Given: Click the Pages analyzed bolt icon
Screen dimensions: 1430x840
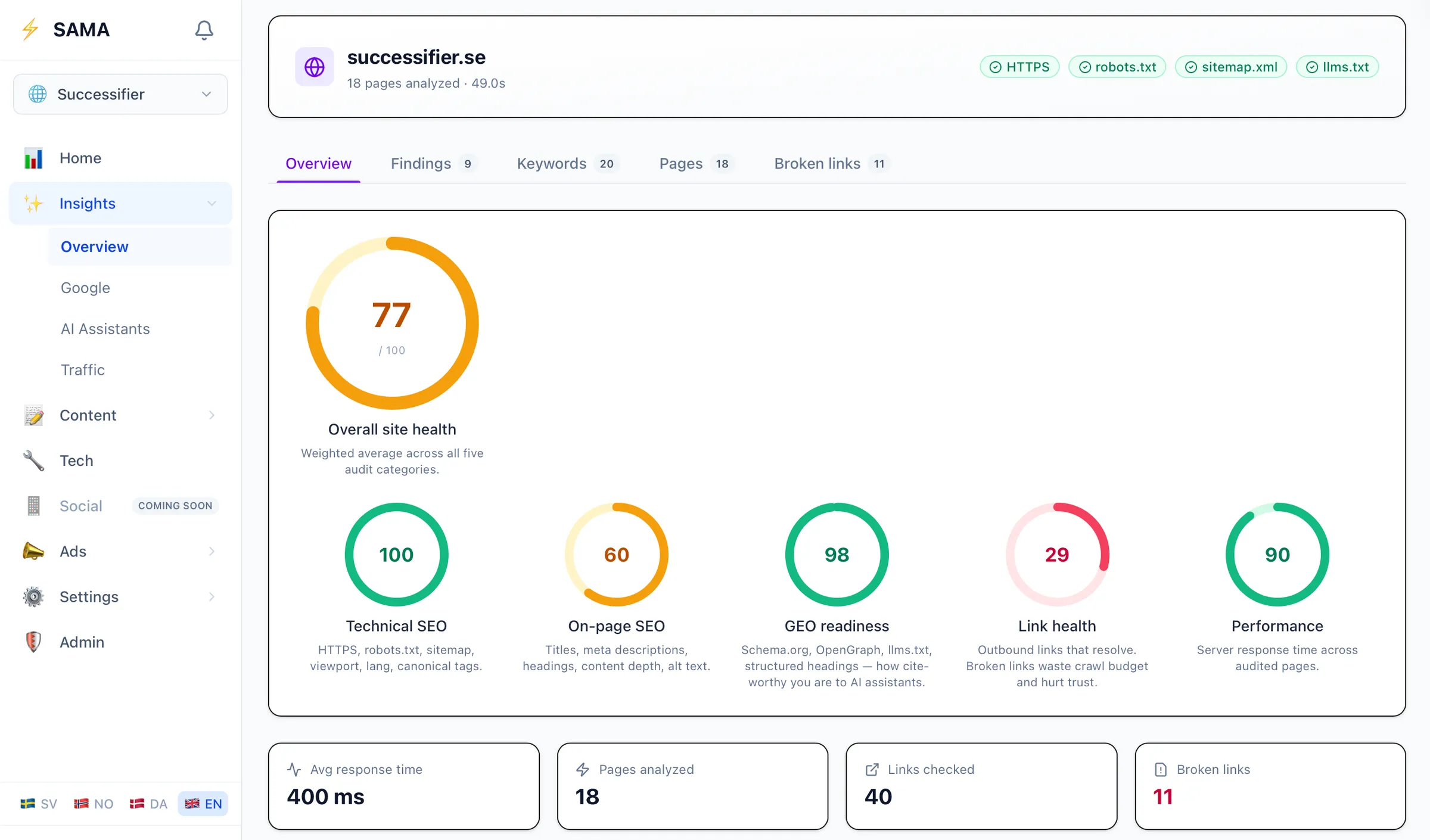Looking at the screenshot, I should [x=583, y=769].
